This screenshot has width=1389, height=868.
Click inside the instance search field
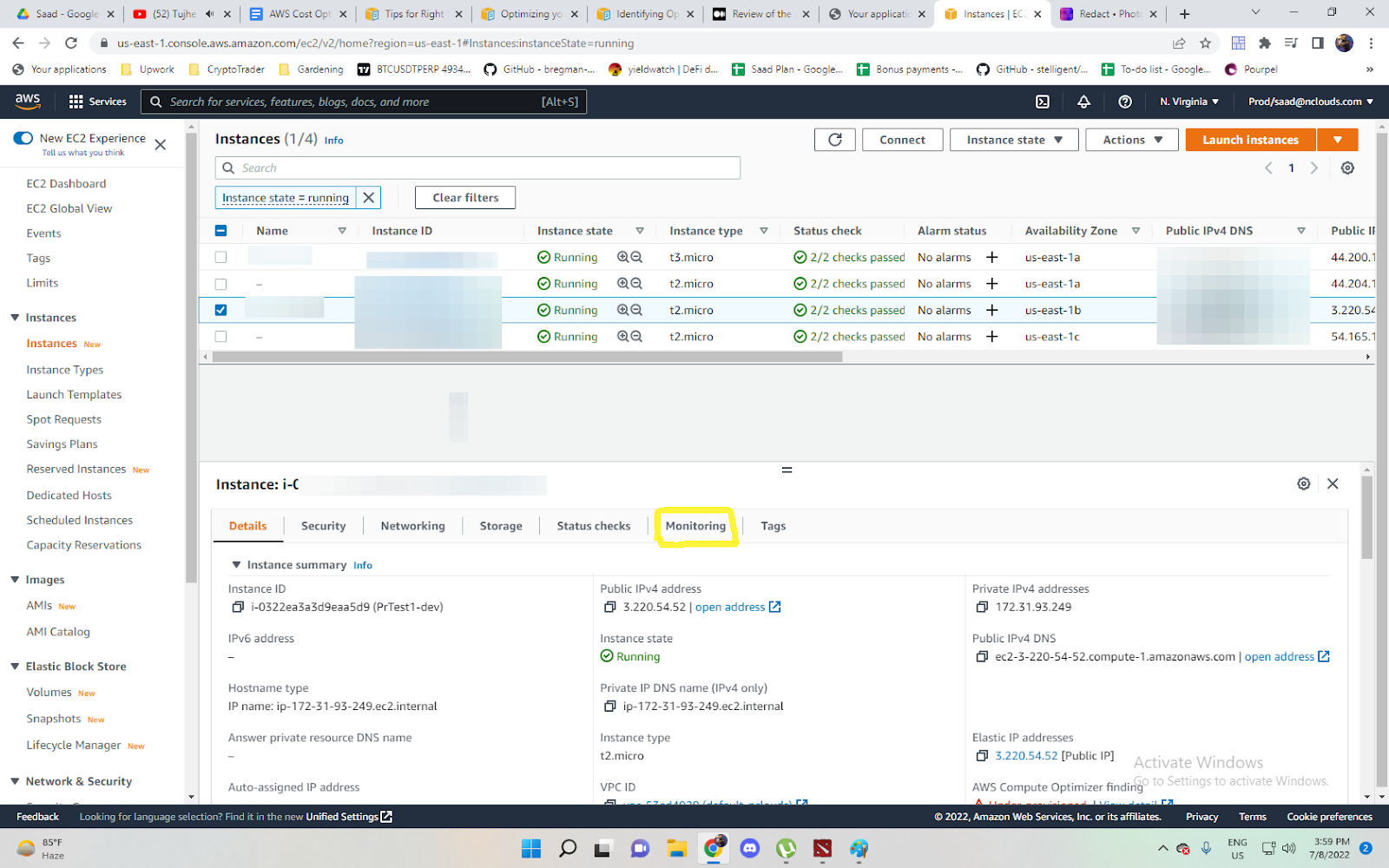coord(477,168)
